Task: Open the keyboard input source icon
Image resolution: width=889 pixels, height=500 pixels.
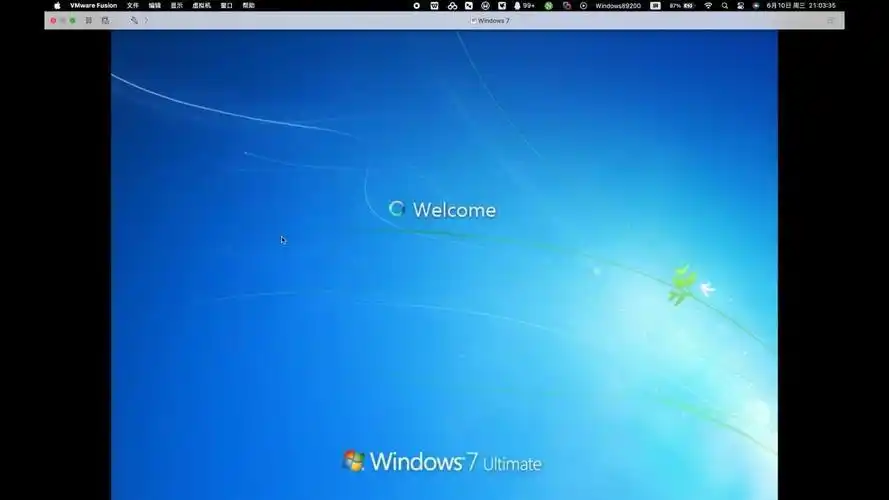Action: (655, 6)
